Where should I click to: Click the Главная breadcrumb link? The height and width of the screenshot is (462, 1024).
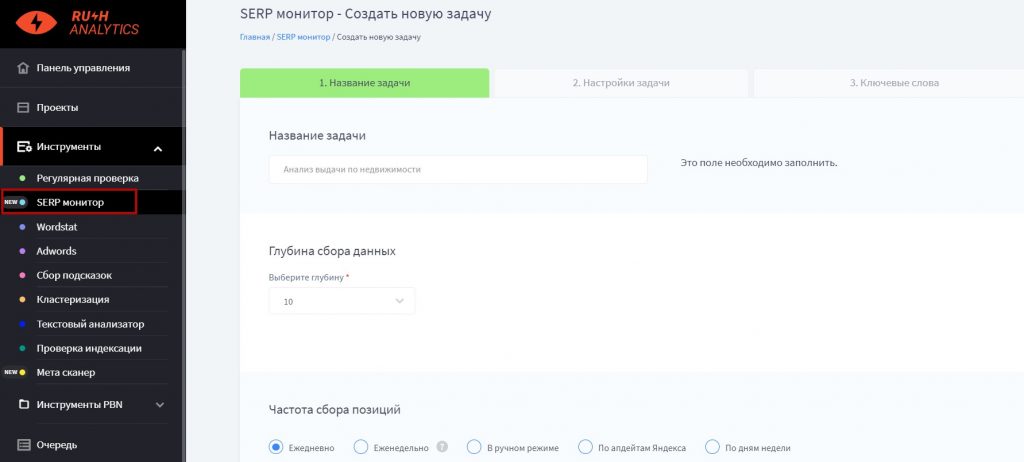point(255,37)
